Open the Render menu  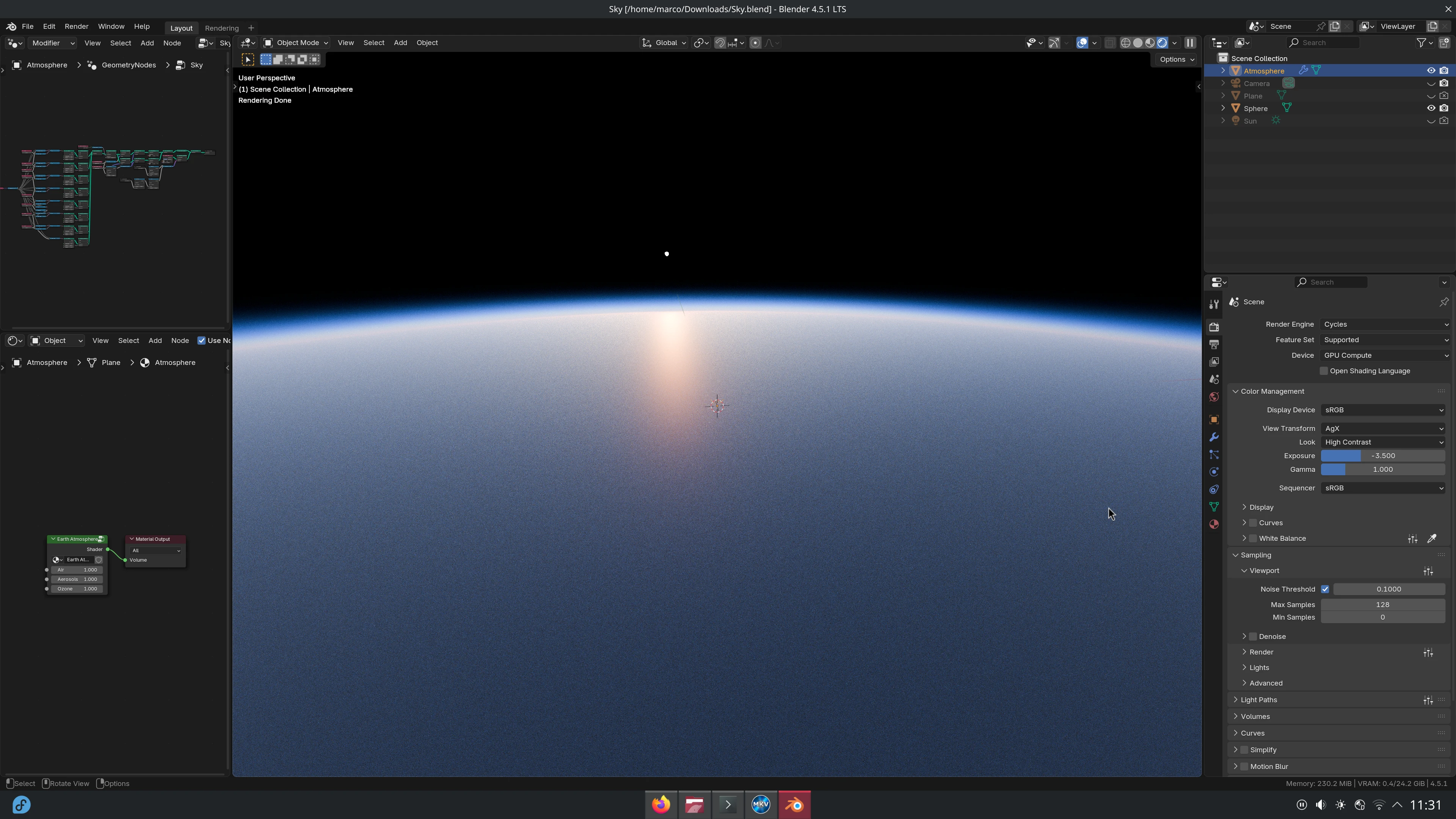(76, 27)
